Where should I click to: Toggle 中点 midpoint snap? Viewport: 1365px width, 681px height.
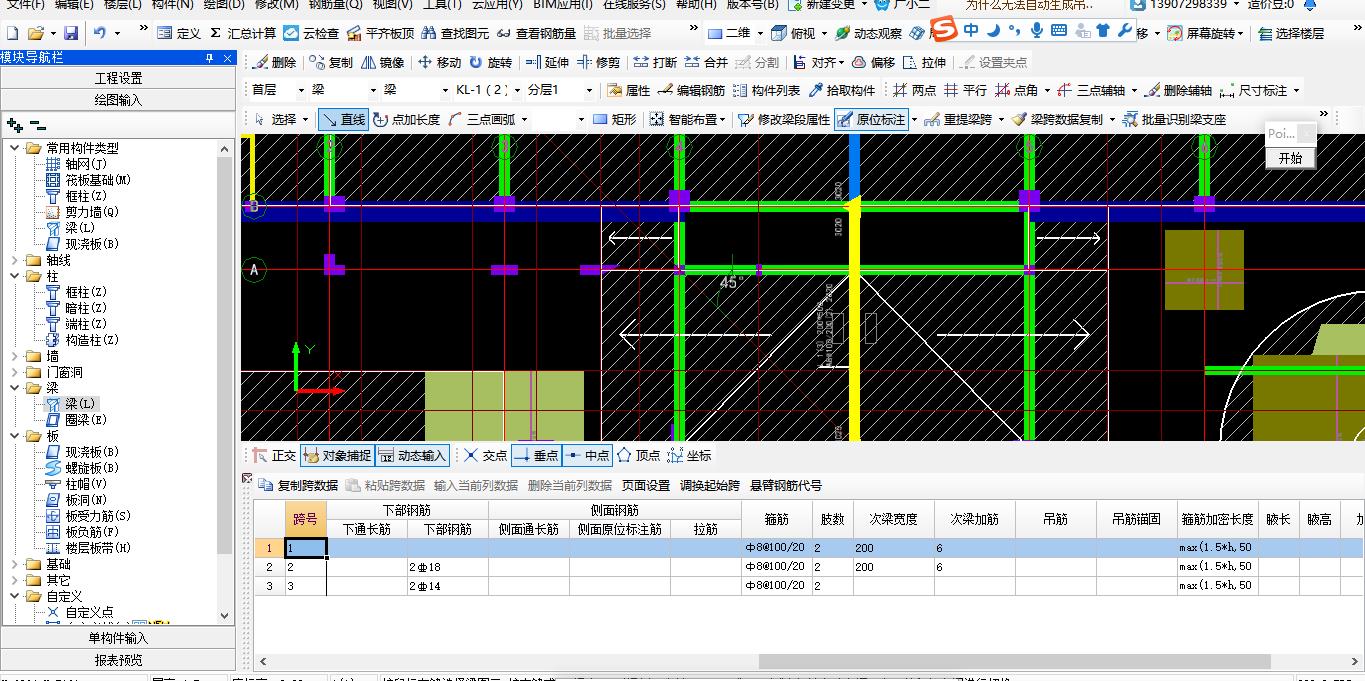click(587, 455)
